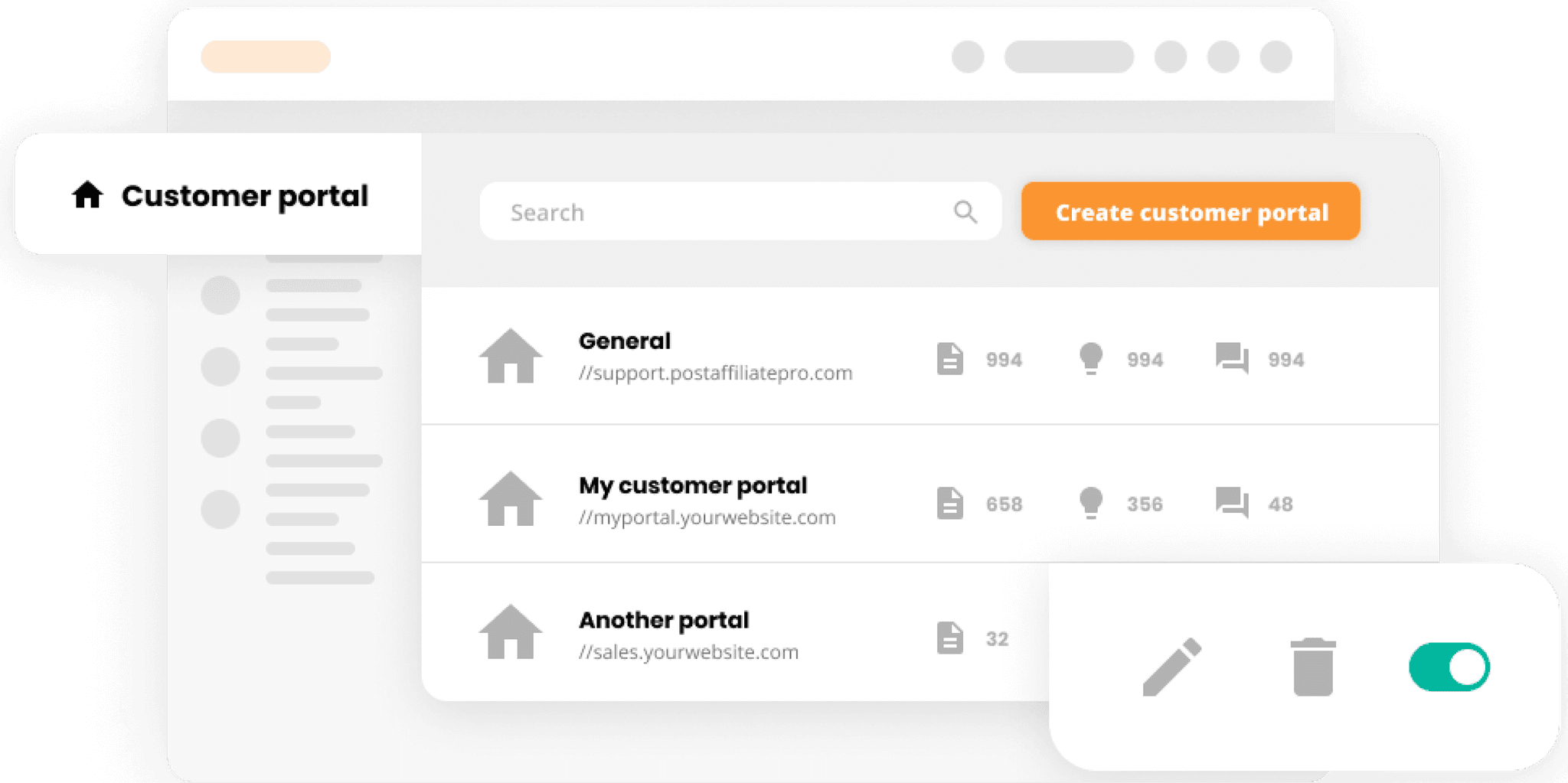
Task: Click the pencil edit icon
Action: 1171,666
